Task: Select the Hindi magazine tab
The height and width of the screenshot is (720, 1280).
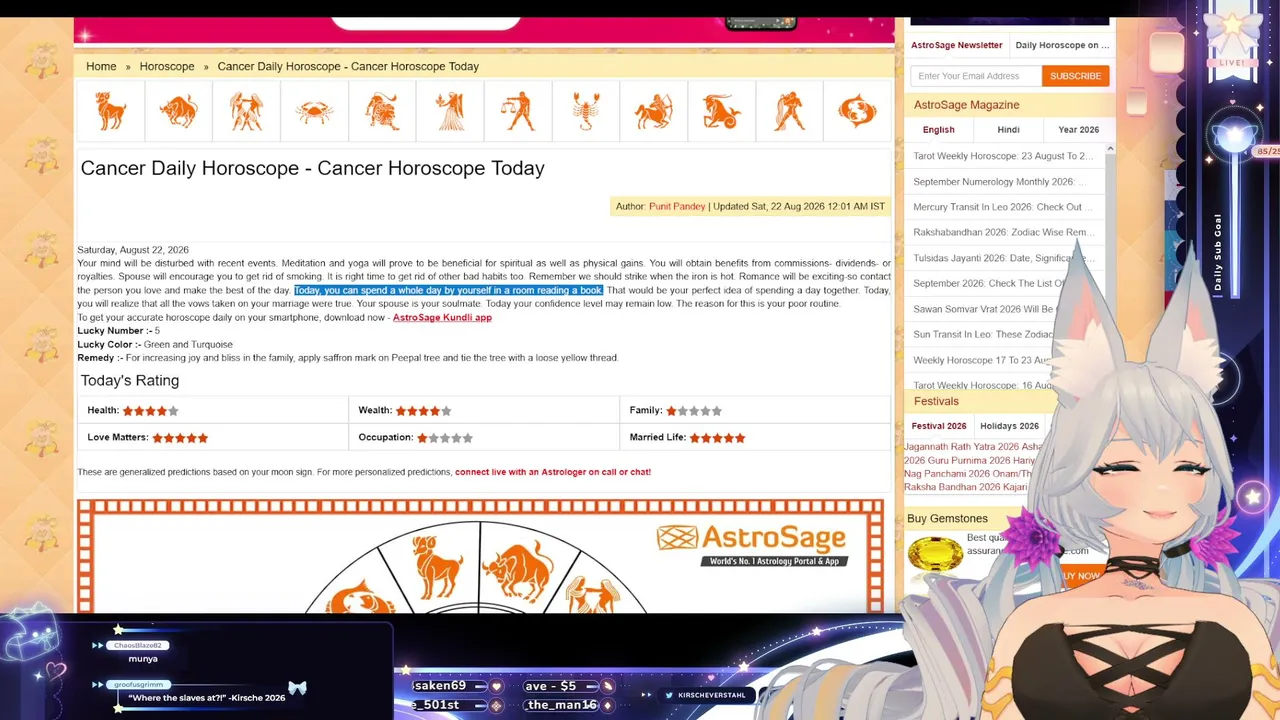Action: [1008, 130]
